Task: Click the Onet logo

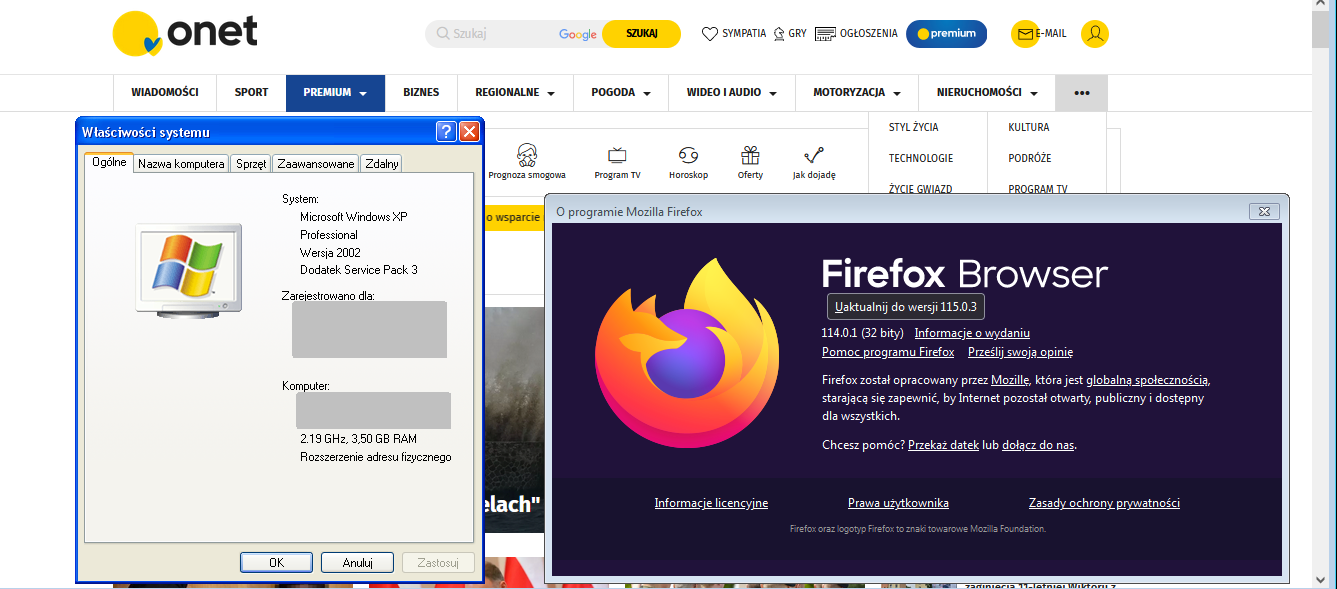Action: 185,34
